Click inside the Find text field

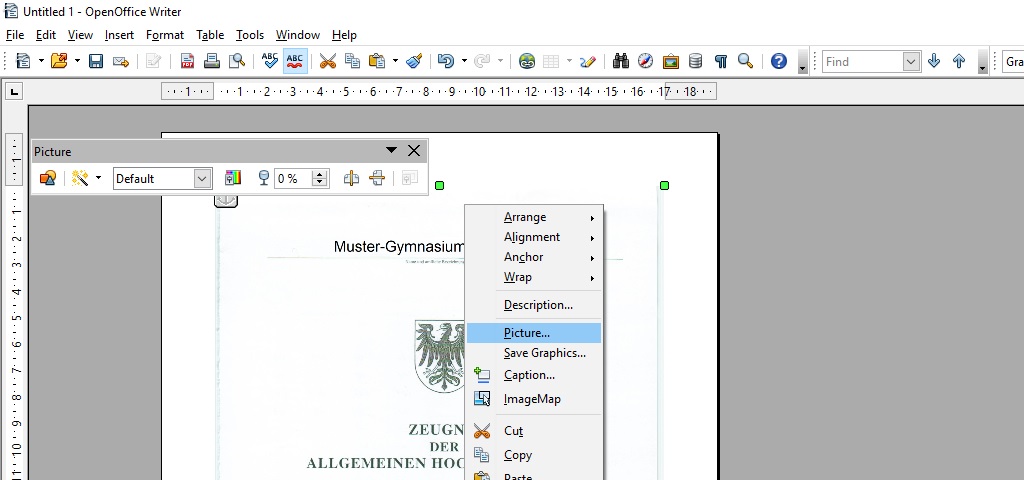pos(862,61)
